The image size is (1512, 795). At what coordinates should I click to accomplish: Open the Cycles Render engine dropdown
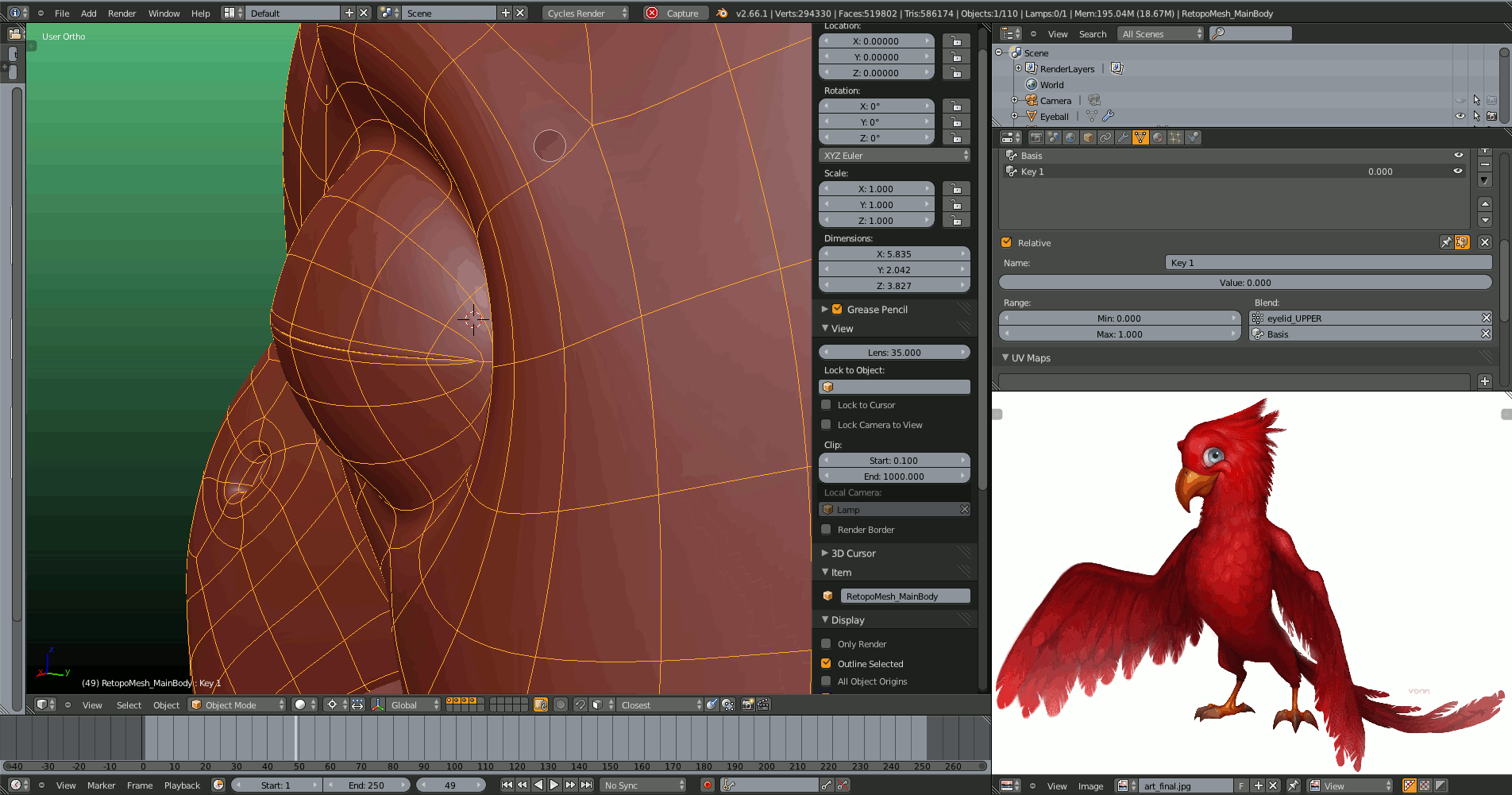[x=586, y=13]
